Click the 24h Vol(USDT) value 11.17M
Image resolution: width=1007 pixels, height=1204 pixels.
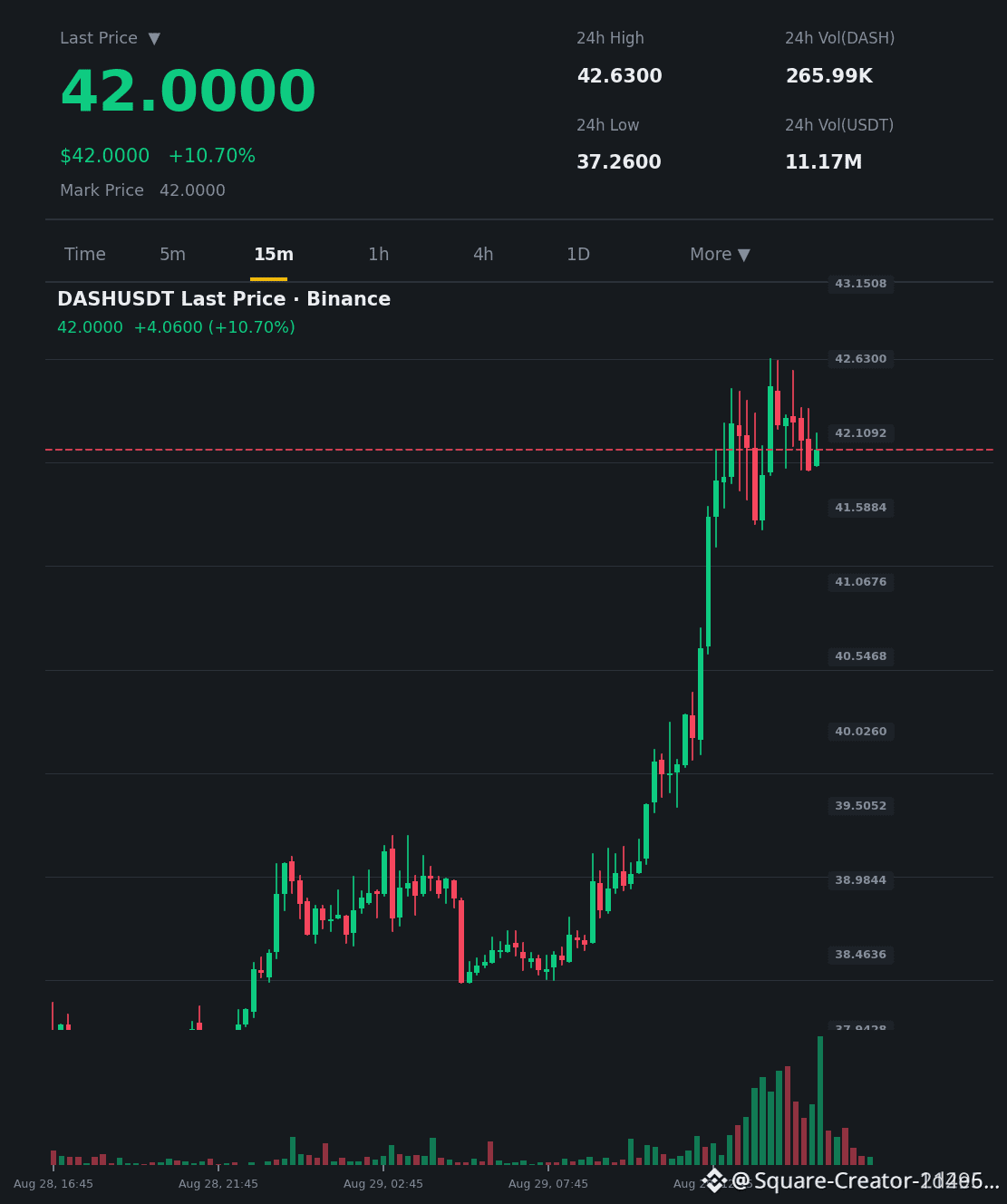click(823, 162)
